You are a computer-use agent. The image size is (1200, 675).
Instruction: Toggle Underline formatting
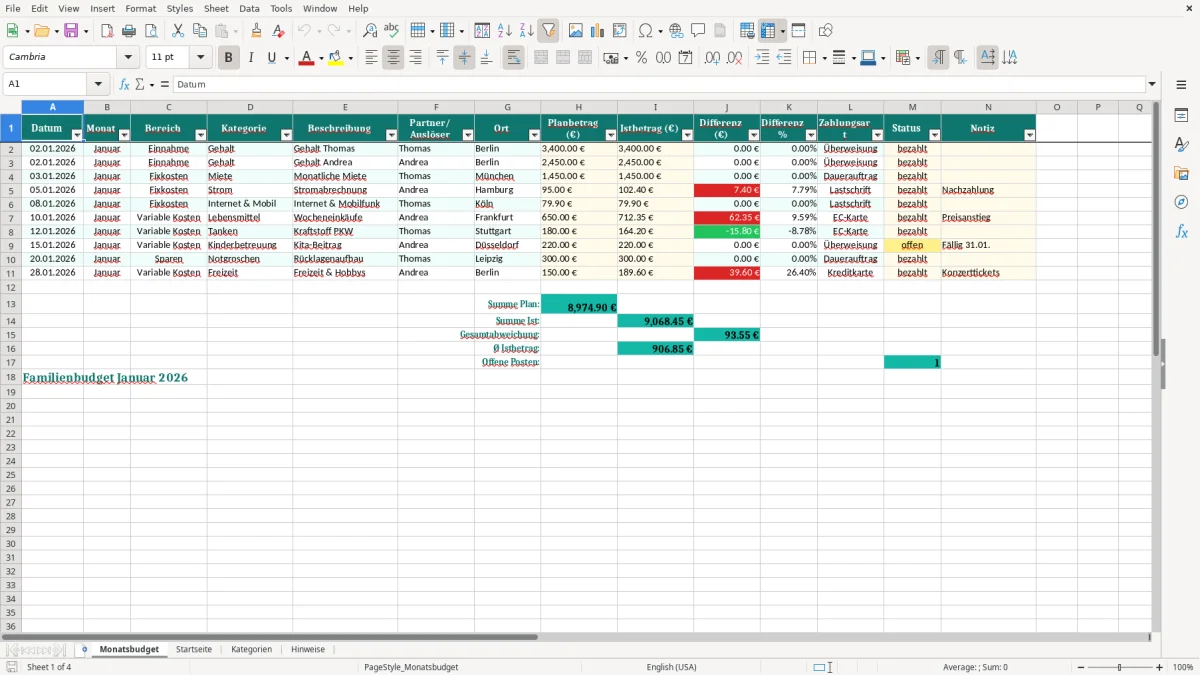point(272,58)
